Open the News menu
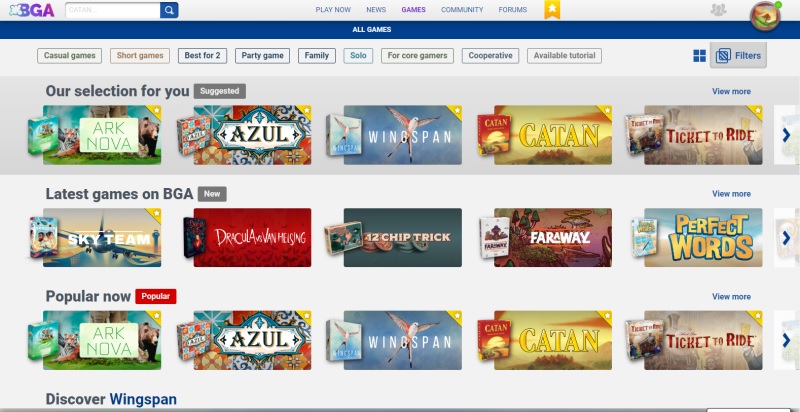The height and width of the screenshot is (412, 800). [376, 10]
